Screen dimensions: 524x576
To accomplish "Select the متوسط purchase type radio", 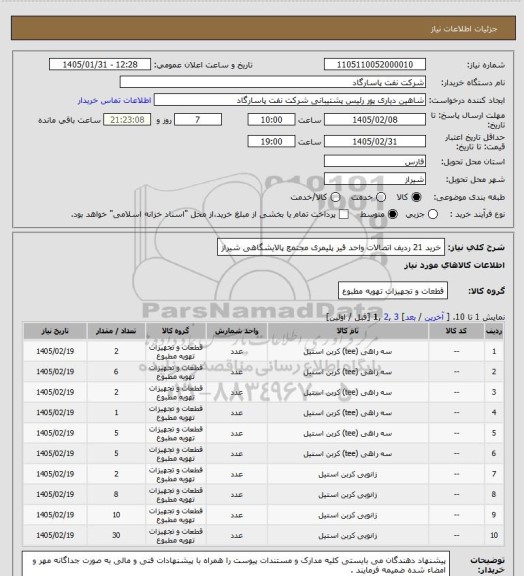I will pos(393,214).
